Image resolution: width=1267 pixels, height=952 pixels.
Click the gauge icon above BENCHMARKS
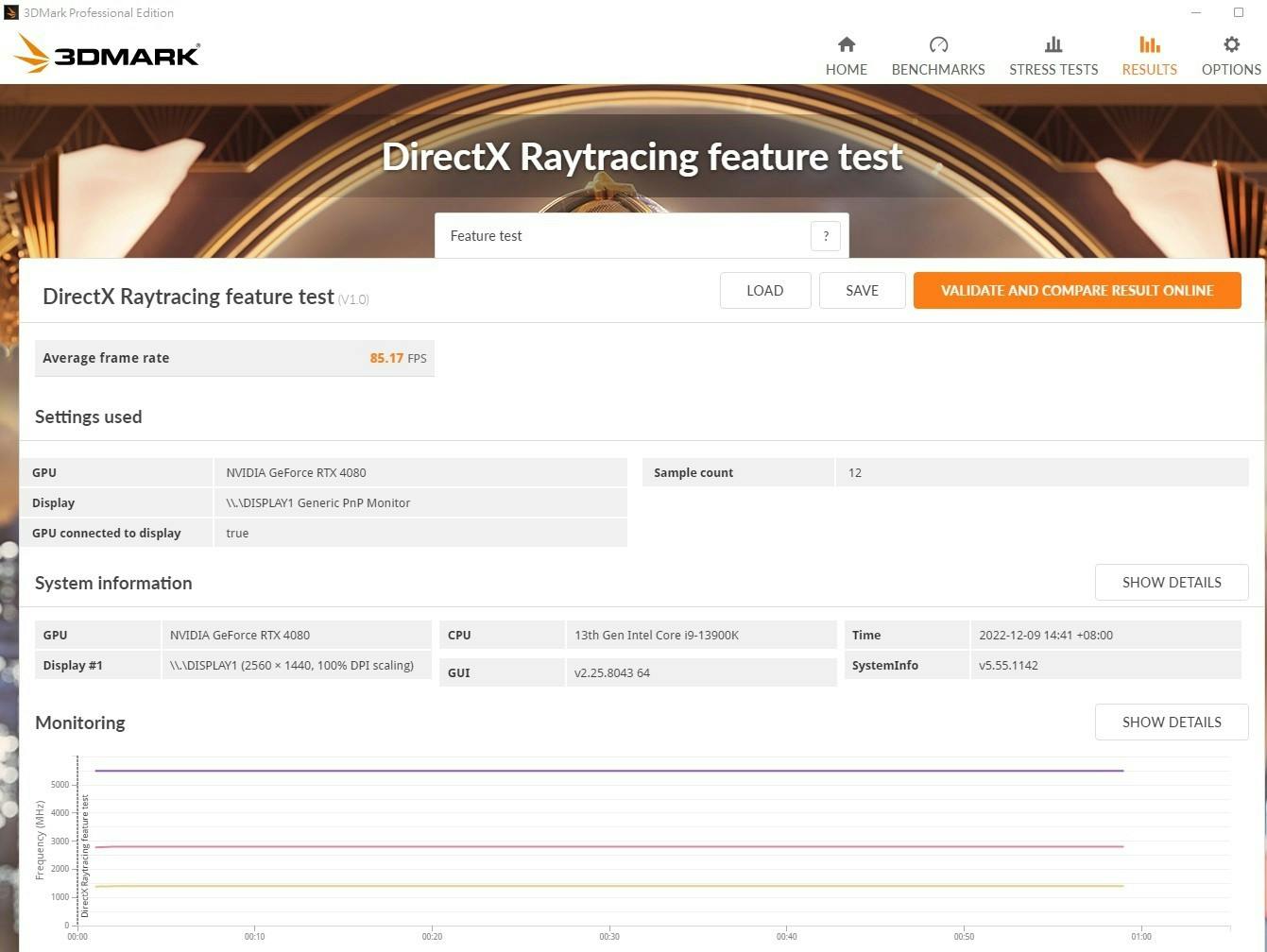pos(938,44)
